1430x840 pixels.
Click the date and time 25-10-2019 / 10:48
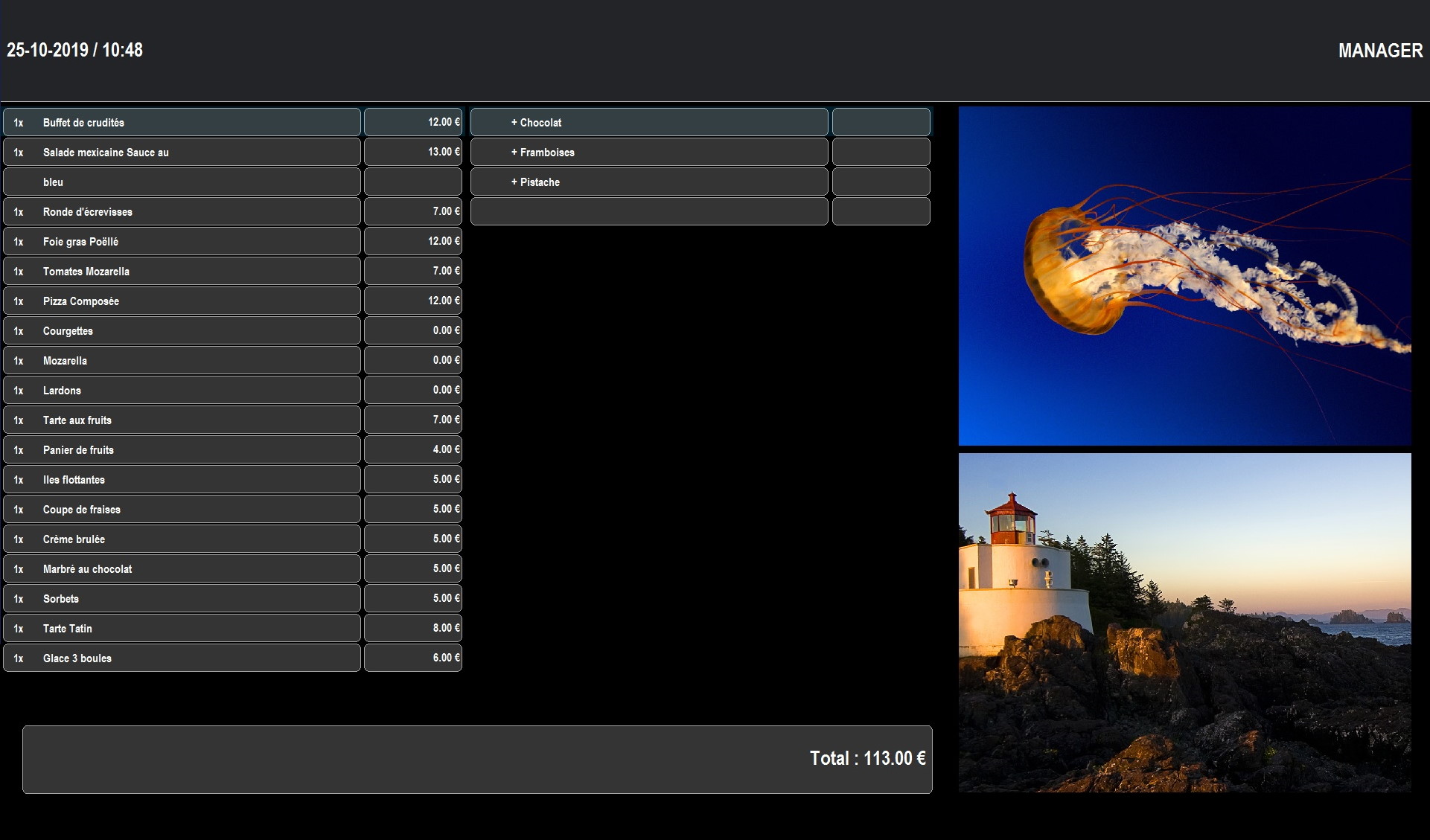coord(74,50)
